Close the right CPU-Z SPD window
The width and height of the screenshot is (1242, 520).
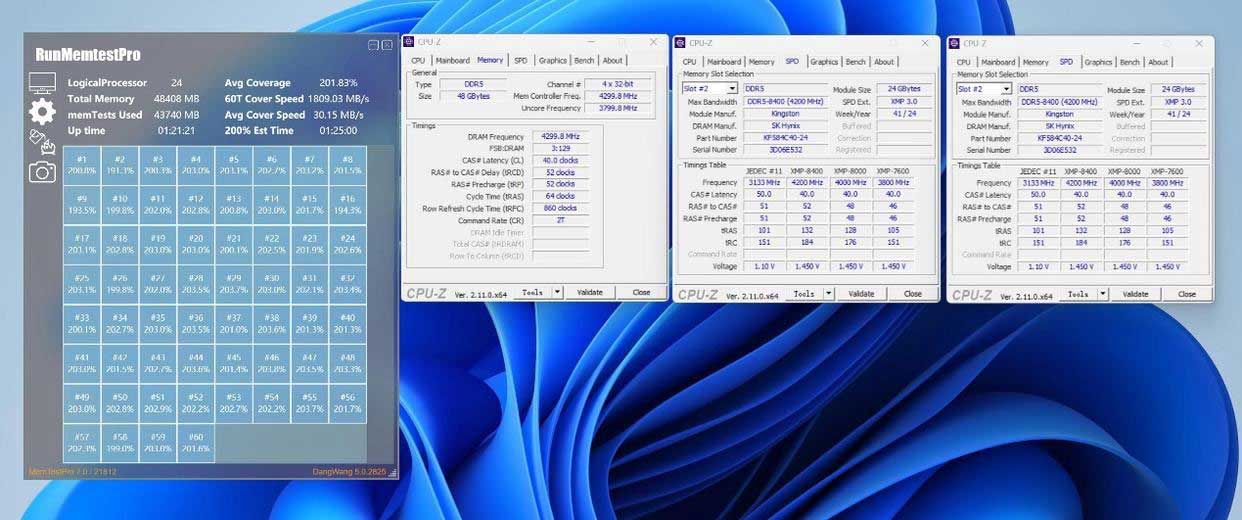tap(1200, 42)
